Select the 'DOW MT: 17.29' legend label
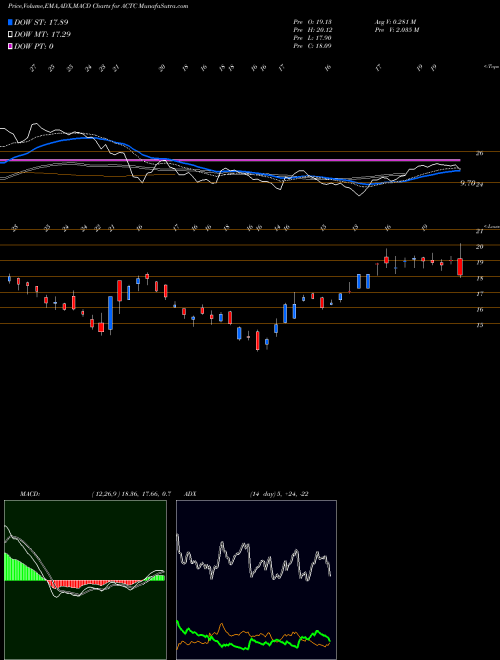This screenshot has height=660, width=500. tap(43, 35)
